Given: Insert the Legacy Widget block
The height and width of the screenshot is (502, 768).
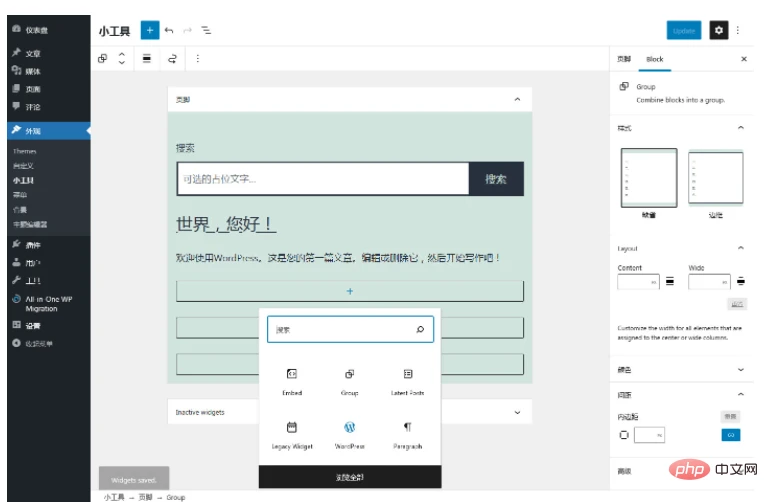Looking at the screenshot, I should tap(292, 435).
